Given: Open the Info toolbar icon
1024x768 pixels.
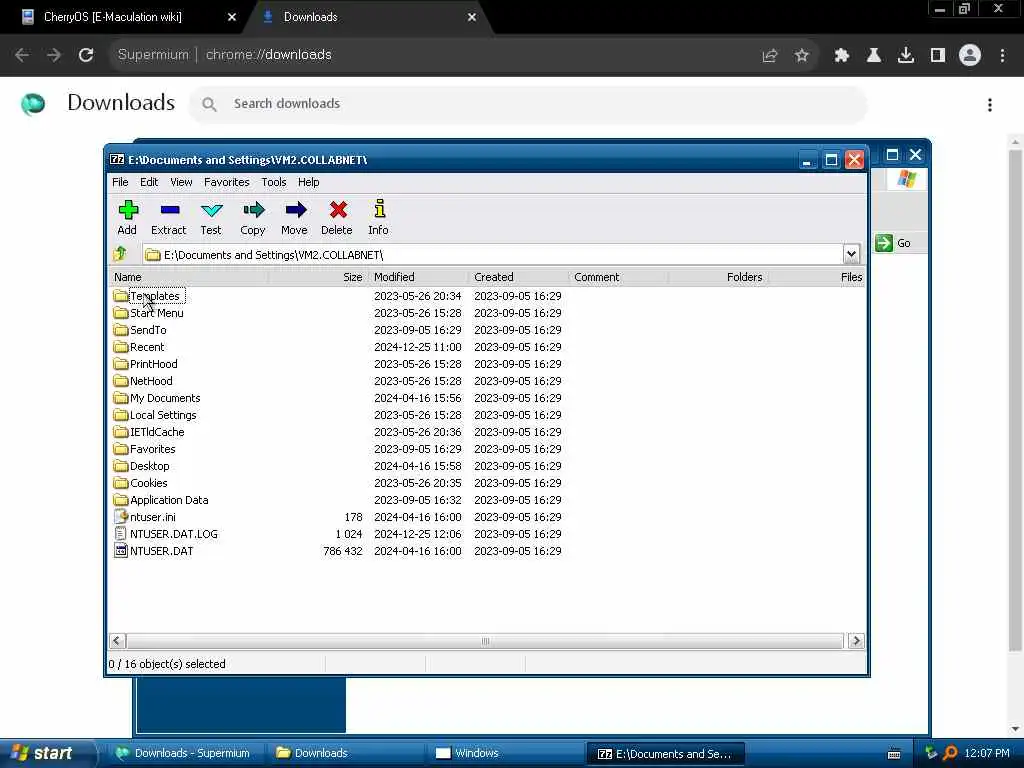Looking at the screenshot, I should click(379, 217).
